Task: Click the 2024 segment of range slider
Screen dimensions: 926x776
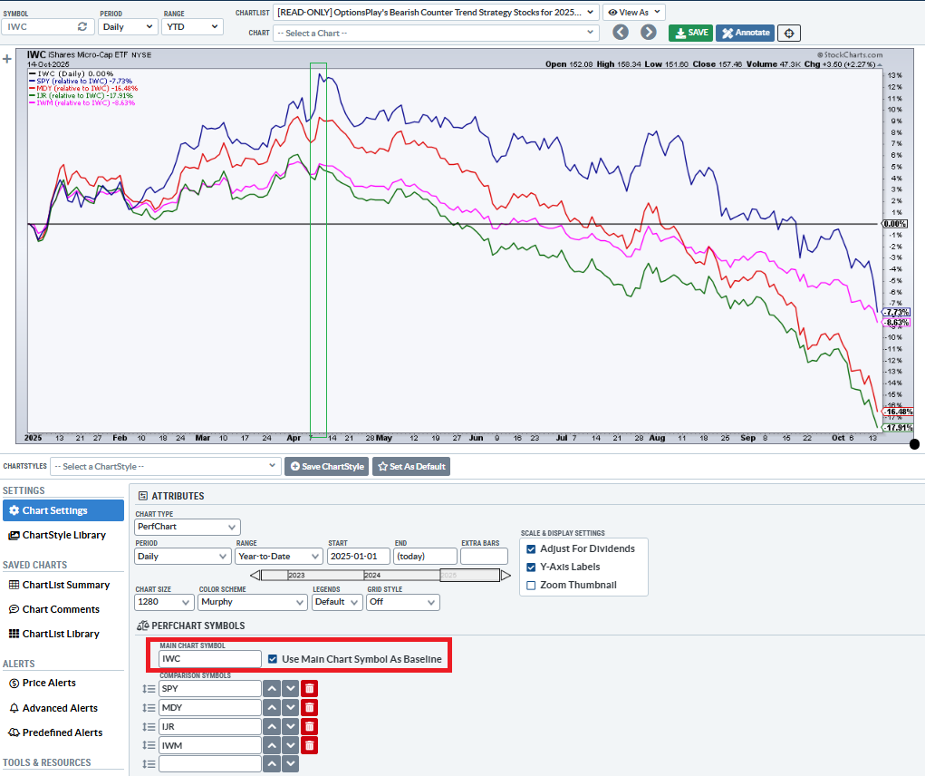Action: click(402, 575)
